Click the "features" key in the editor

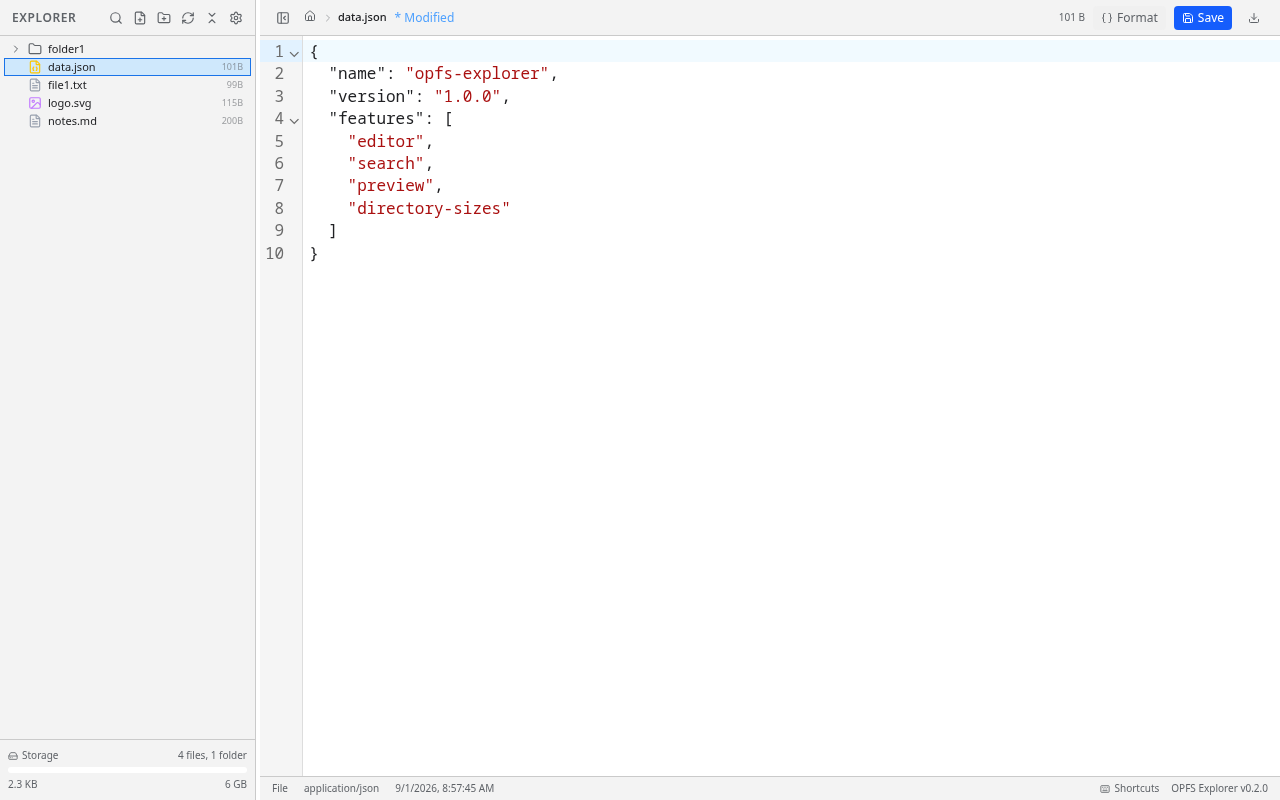click(x=377, y=119)
